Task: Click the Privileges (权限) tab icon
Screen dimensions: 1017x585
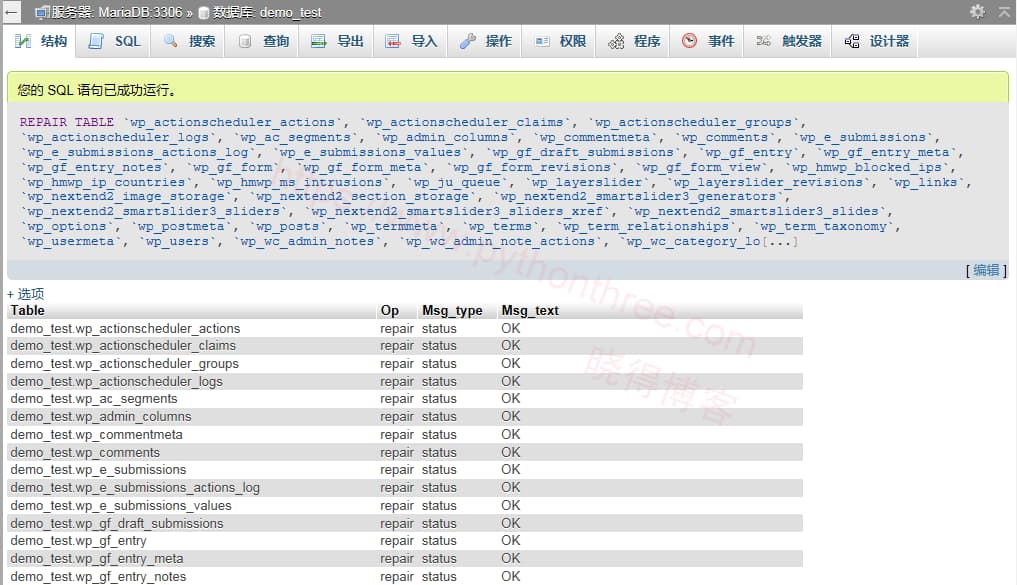Action: (542, 42)
